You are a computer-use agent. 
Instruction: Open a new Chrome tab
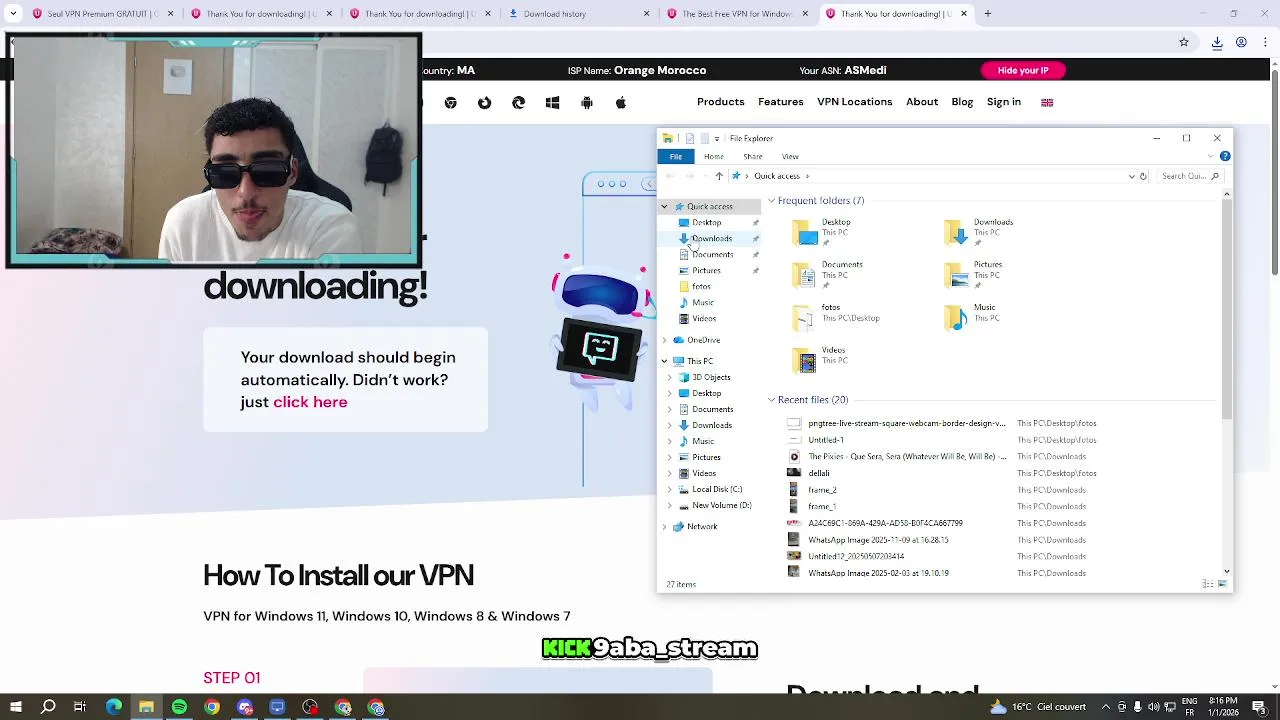987,14
